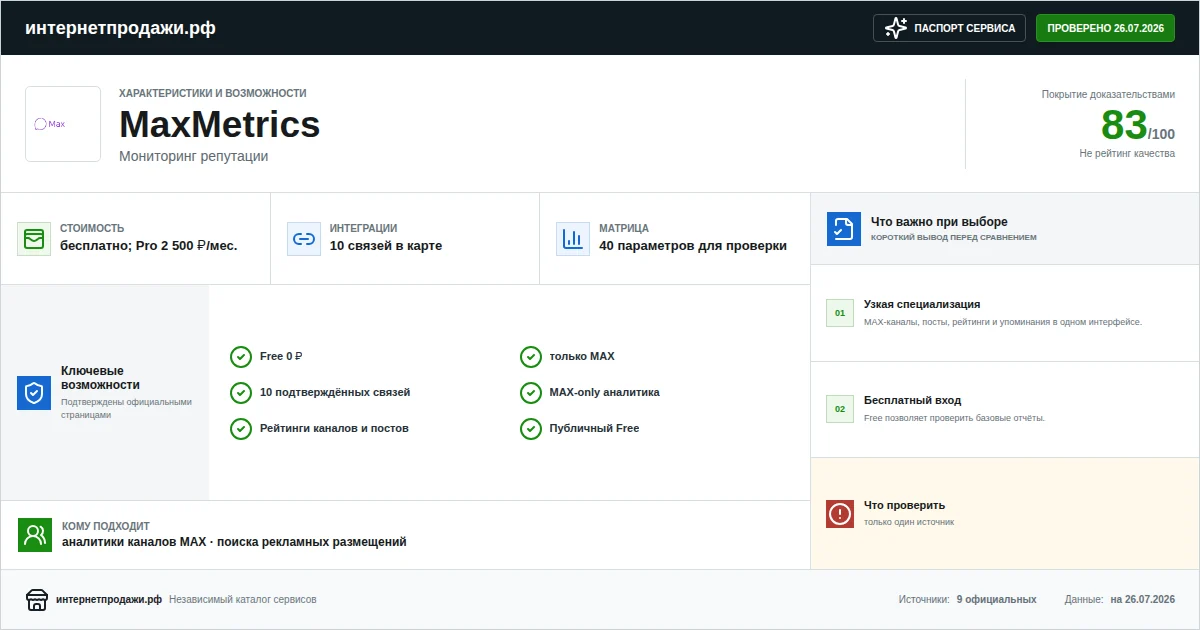Click the people icon beside Кому подходит
This screenshot has width=1200, height=630.
tap(35, 535)
